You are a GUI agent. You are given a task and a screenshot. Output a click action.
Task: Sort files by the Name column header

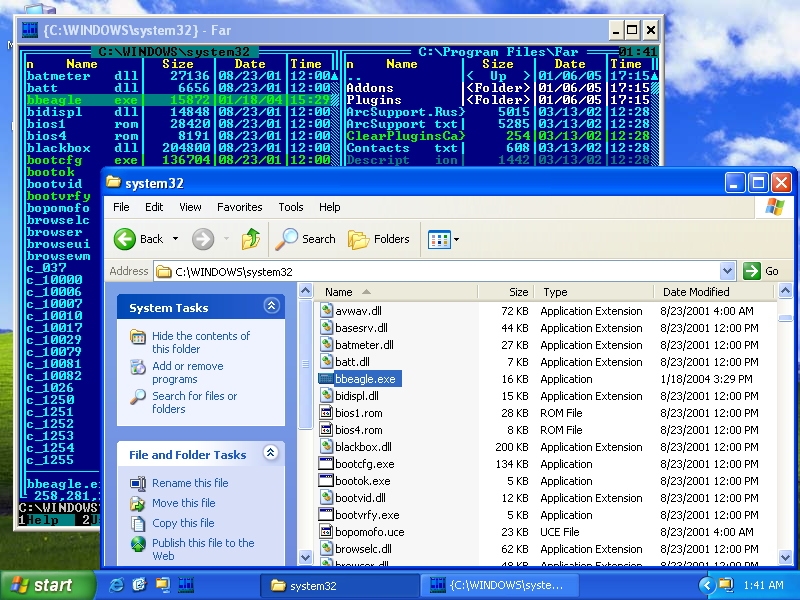[394, 292]
